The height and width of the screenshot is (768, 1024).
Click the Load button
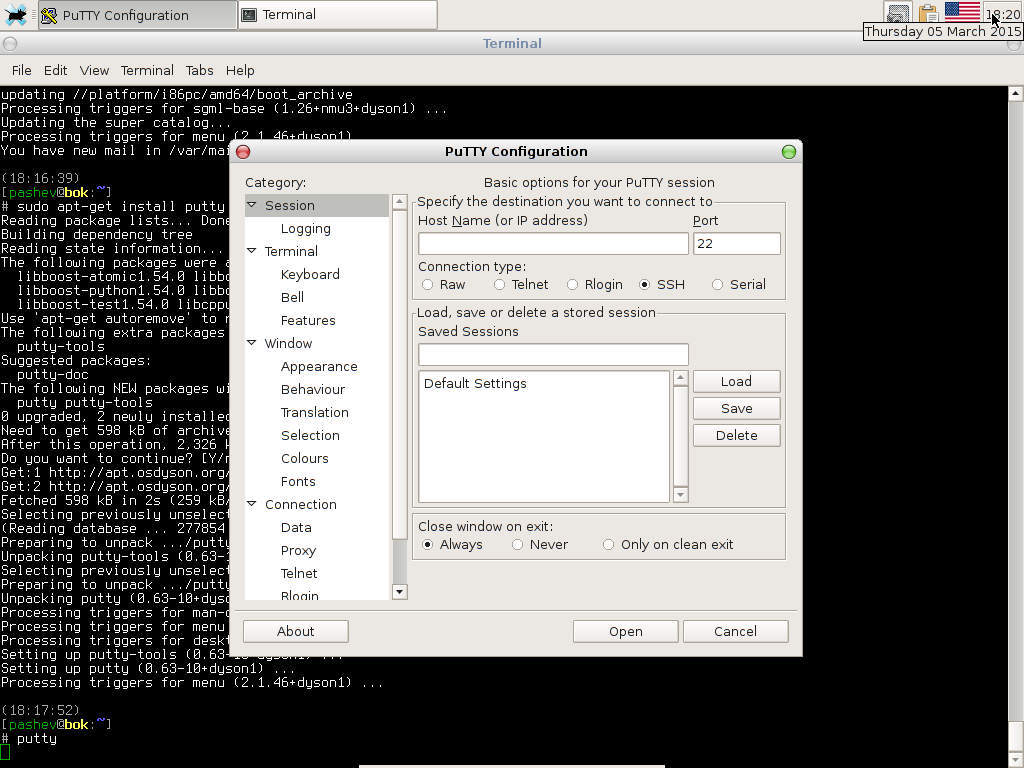[737, 381]
